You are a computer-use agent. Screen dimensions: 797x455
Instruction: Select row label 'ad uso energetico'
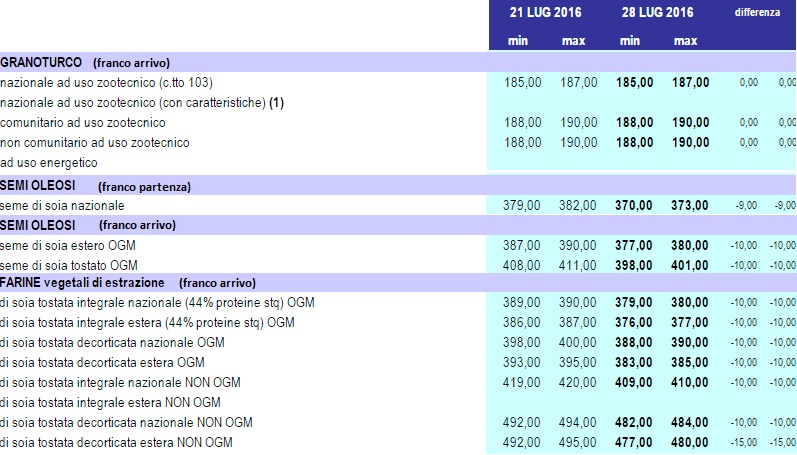(x=49, y=163)
